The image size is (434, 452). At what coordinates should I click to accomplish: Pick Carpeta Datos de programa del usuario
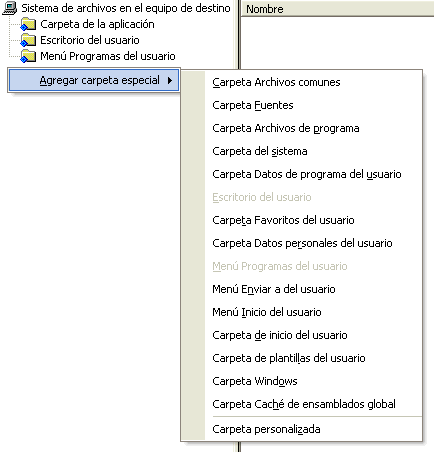(x=307, y=174)
